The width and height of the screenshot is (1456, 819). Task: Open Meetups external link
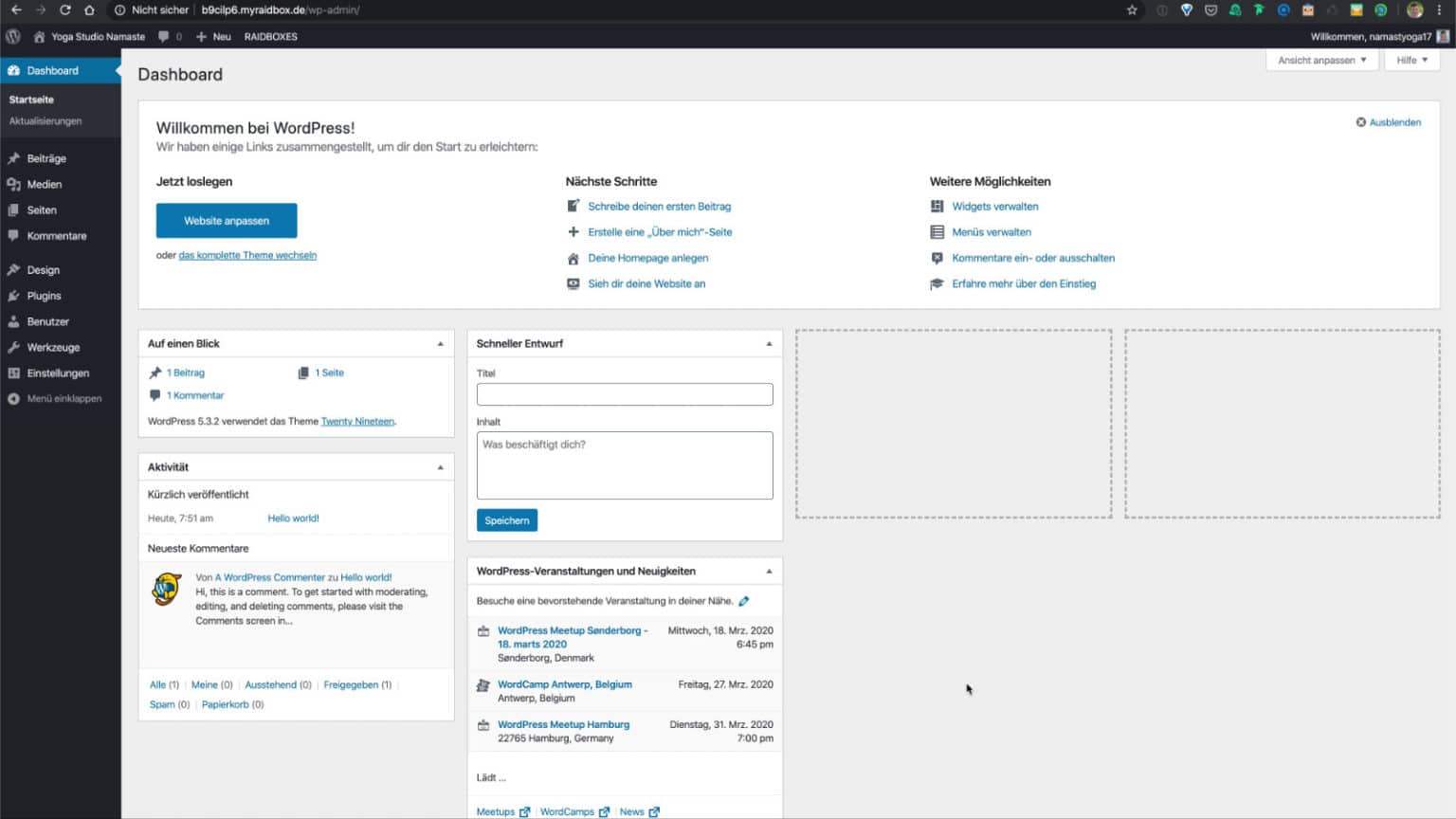[x=502, y=811]
